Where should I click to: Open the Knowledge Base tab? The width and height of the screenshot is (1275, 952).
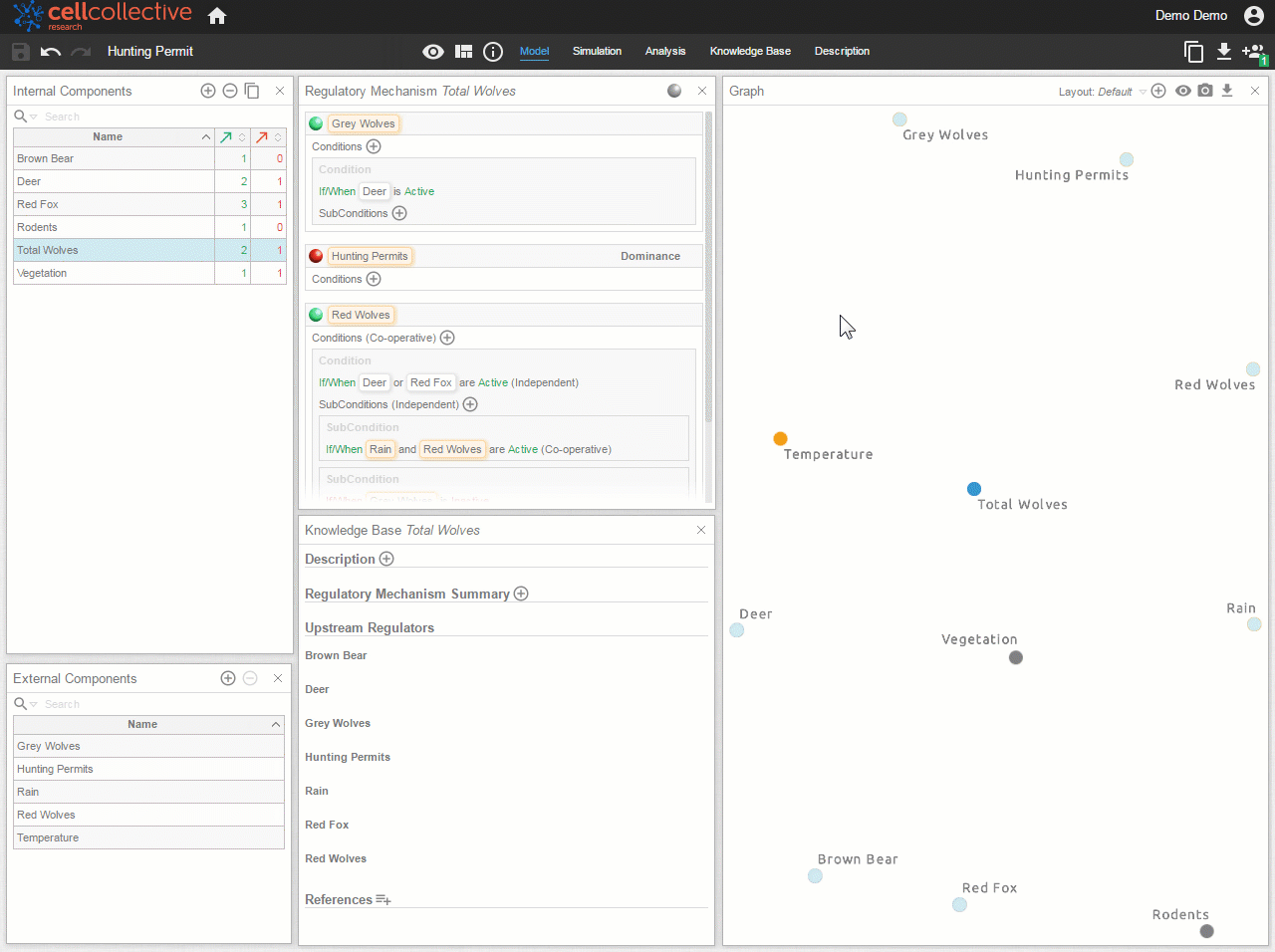750,51
